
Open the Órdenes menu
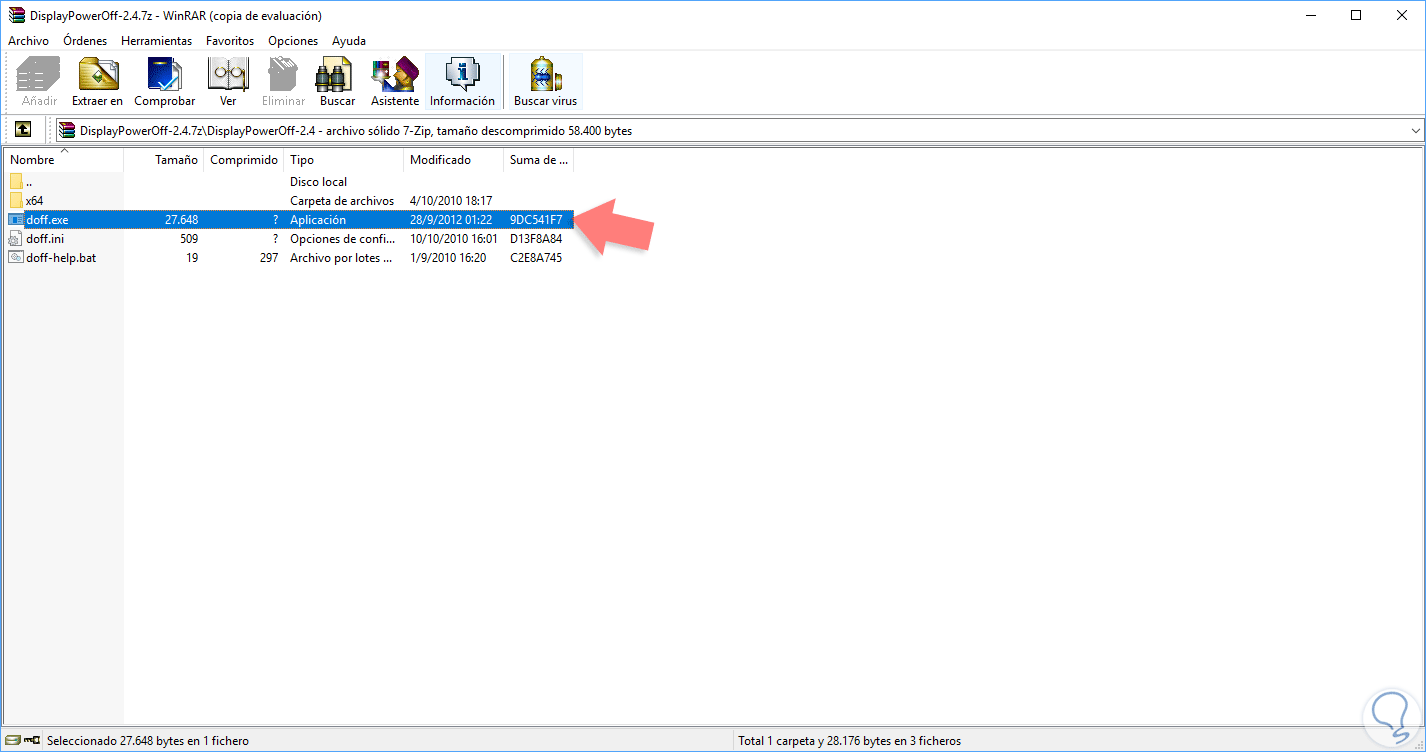pyautogui.click(x=85, y=41)
